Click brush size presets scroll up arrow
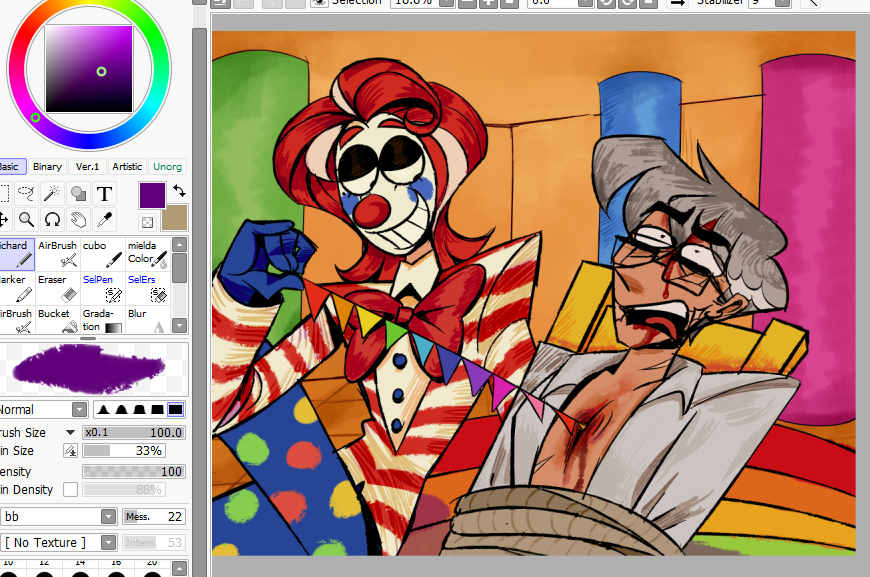Image resolution: width=870 pixels, height=577 pixels. point(179,568)
